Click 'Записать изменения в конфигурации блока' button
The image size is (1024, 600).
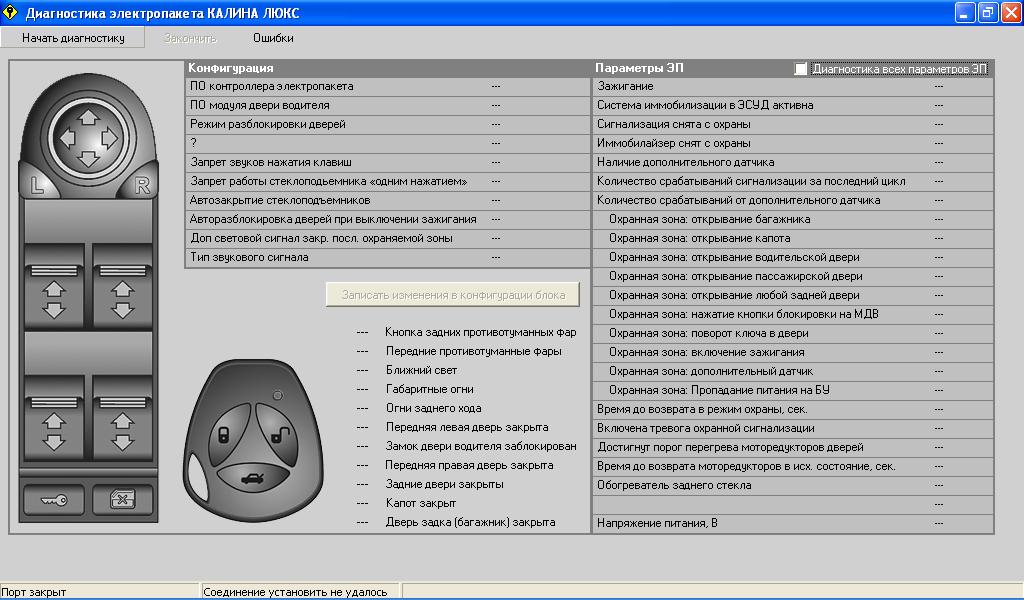[453, 295]
